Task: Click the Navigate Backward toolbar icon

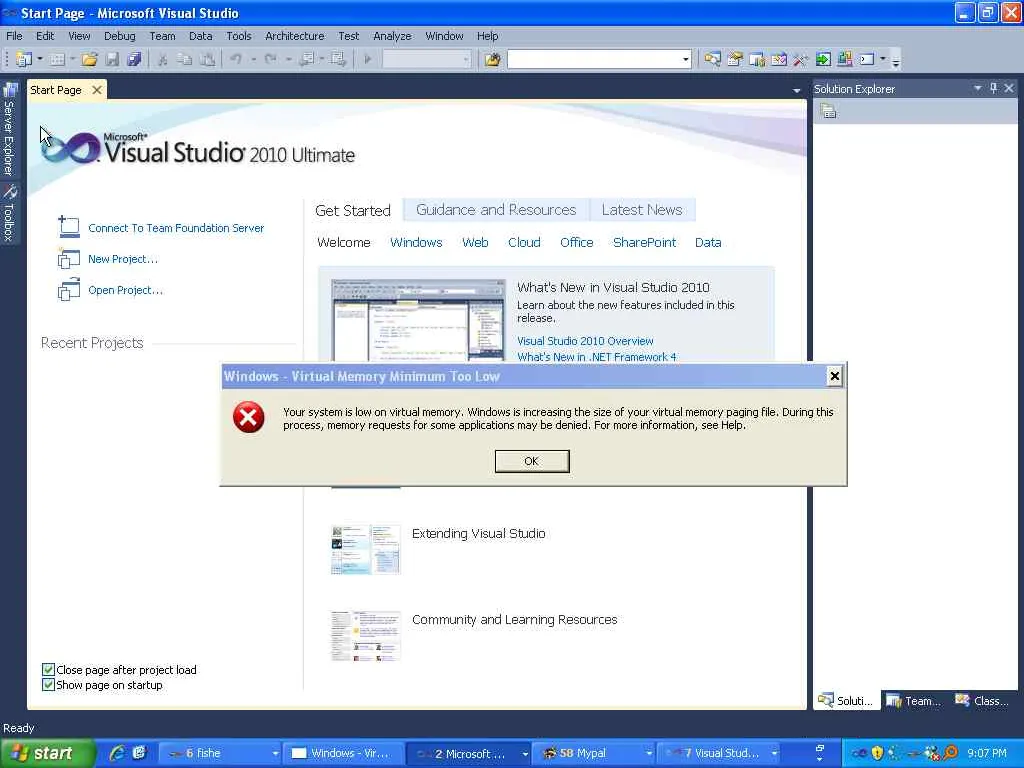Action: [x=306, y=59]
